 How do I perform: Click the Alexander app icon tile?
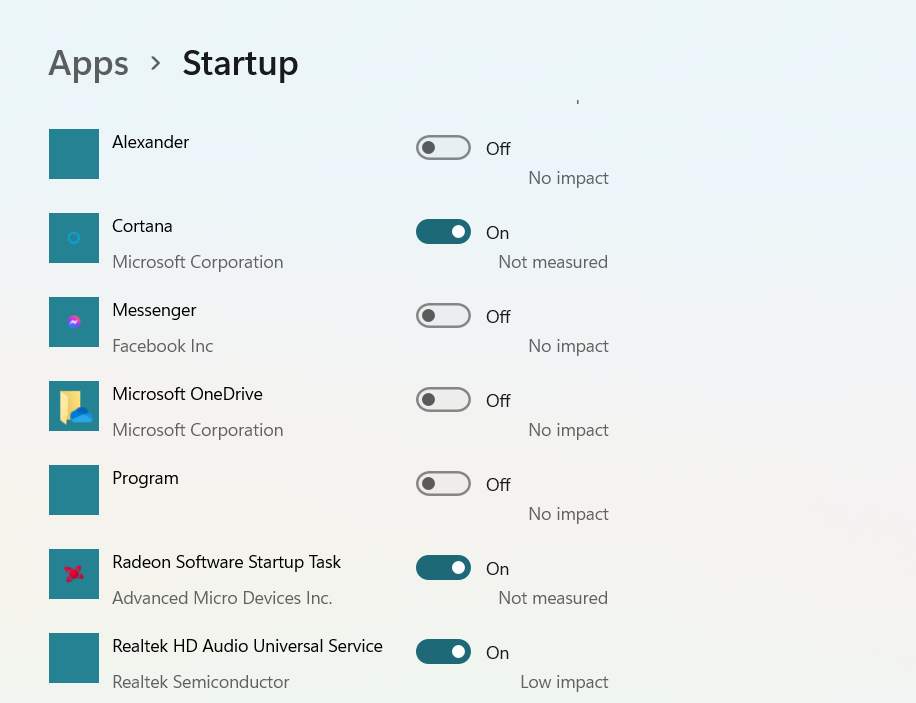coord(74,154)
